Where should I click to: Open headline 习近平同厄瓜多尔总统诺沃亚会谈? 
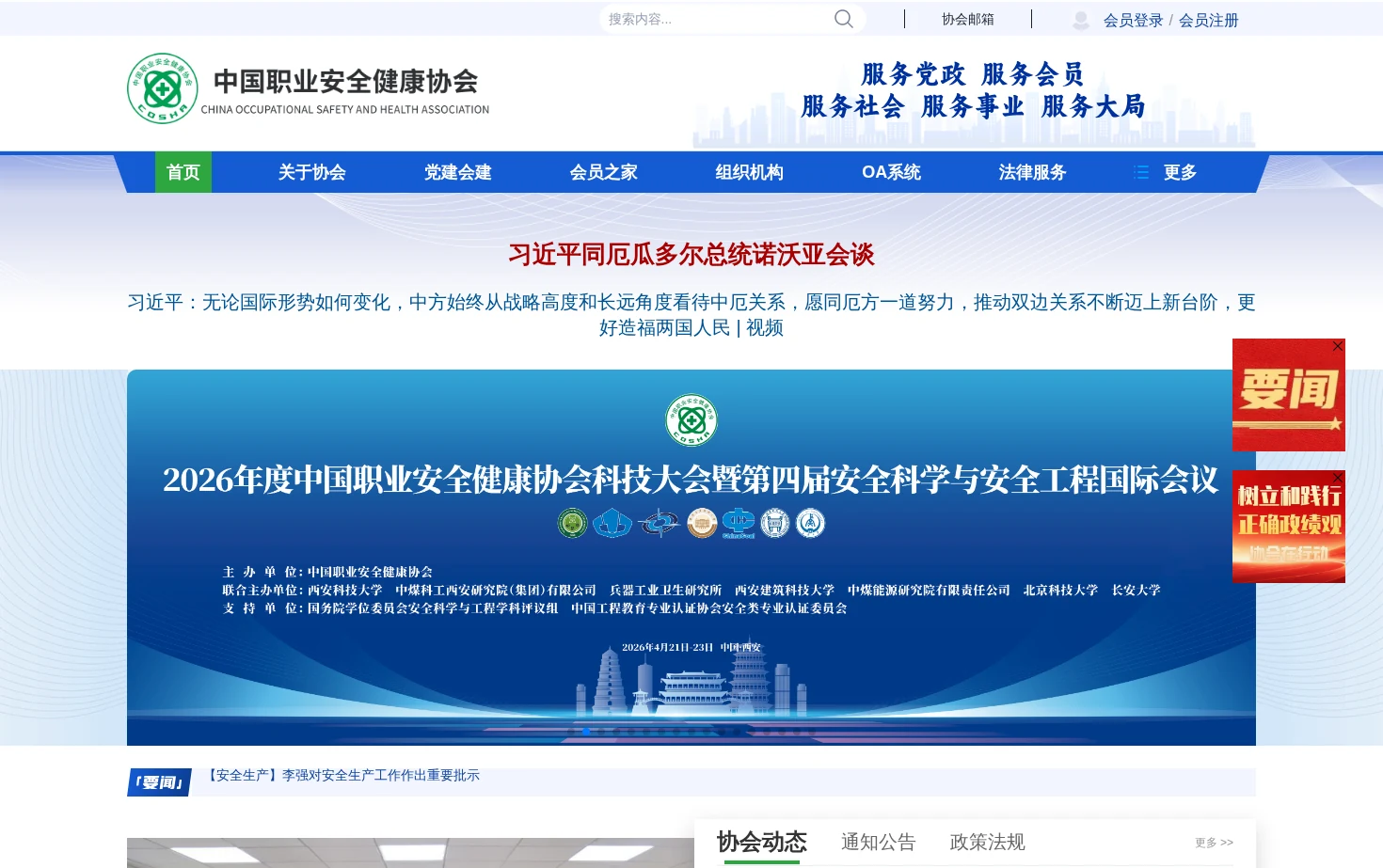691,254
